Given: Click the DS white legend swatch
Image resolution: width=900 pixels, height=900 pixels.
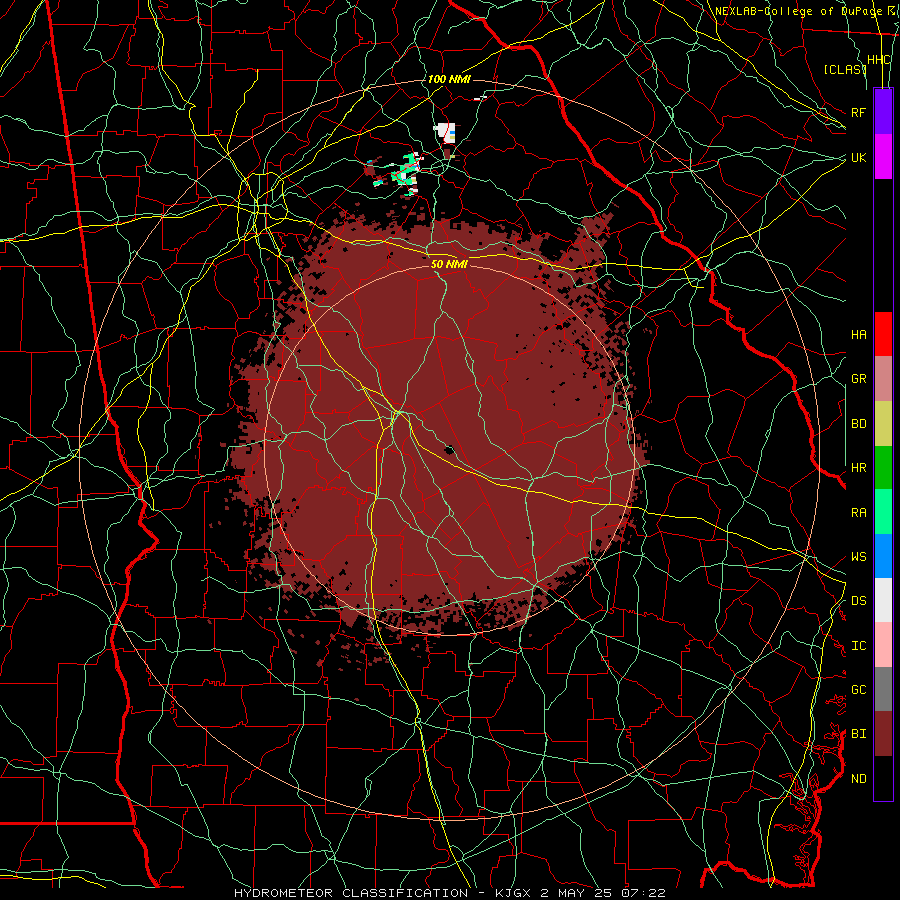Looking at the screenshot, I should point(883,600).
